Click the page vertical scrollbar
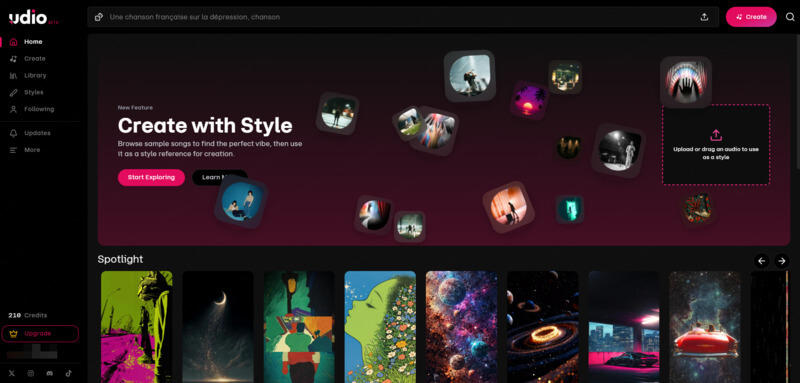Image resolution: width=800 pixels, height=383 pixels. pos(797,102)
